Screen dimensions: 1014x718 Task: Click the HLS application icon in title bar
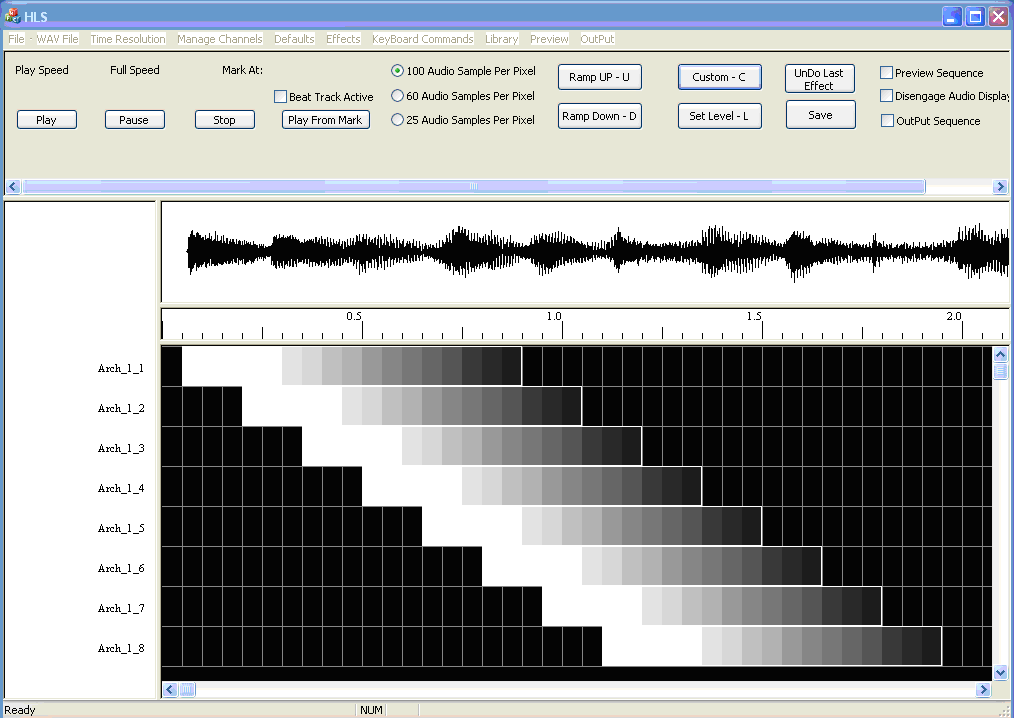click(12, 16)
